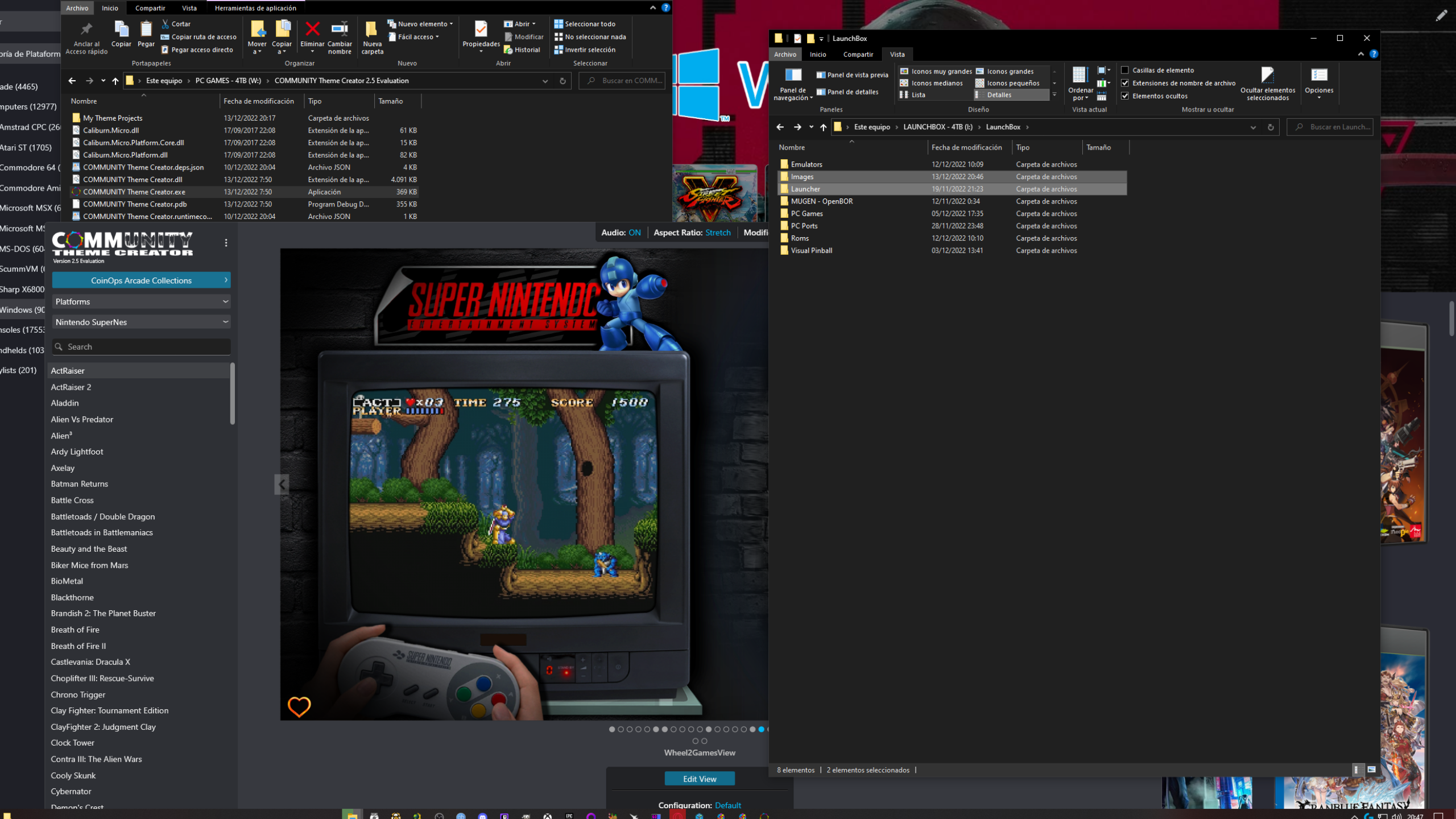Click the highlighted last view pagination dot
The image size is (1456, 819).
(x=761, y=729)
